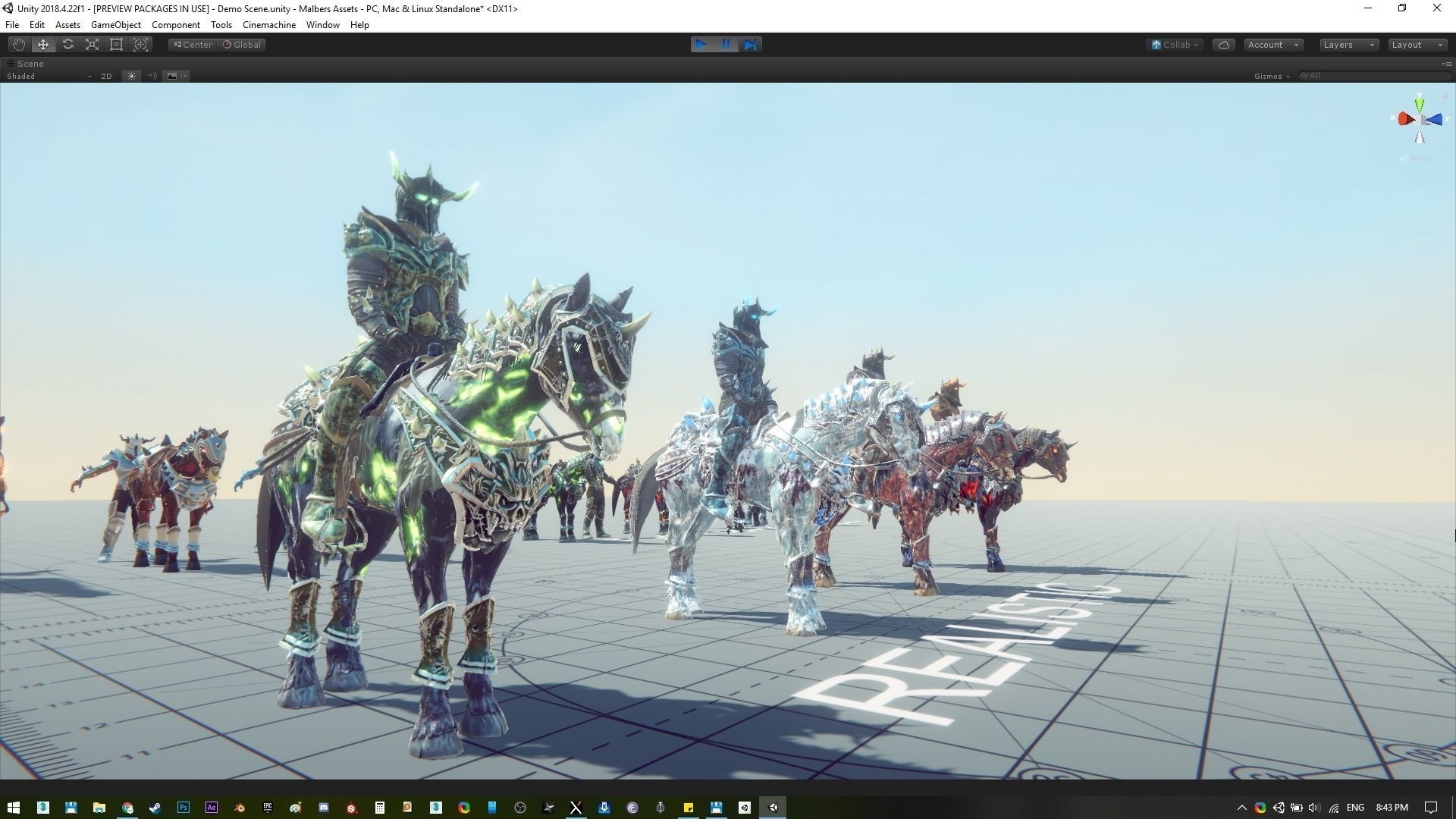Image resolution: width=1456 pixels, height=819 pixels.
Task: Open the Tools menu
Action: [x=221, y=25]
